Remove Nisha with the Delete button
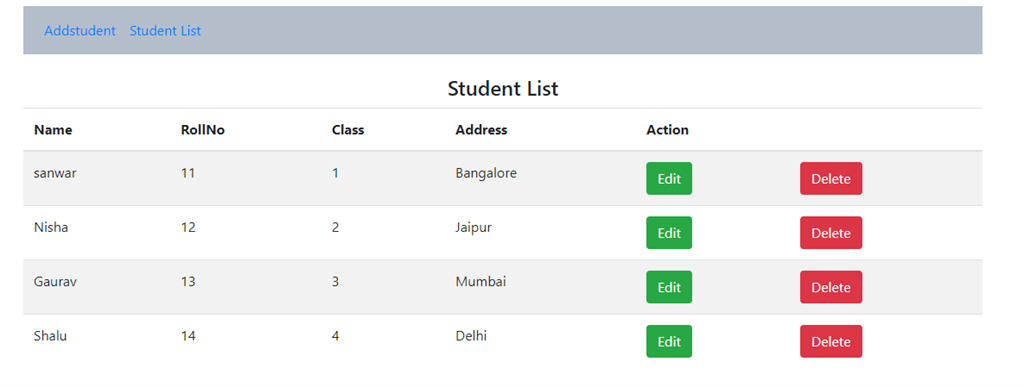Viewport: 1024px width, 387px height. [x=831, y=233]
